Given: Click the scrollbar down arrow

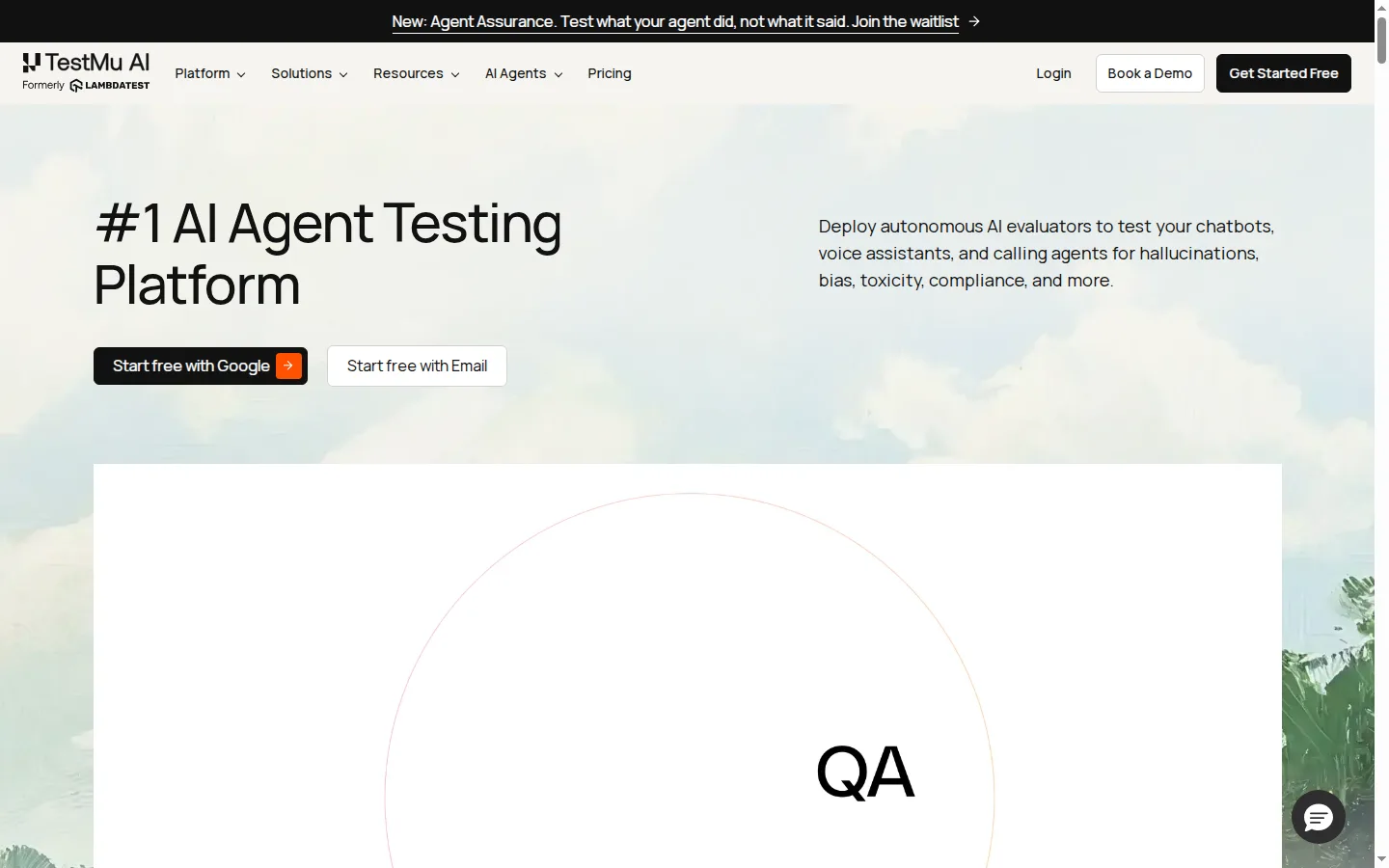Looking at the screenshot, I should click(1381, 859).
